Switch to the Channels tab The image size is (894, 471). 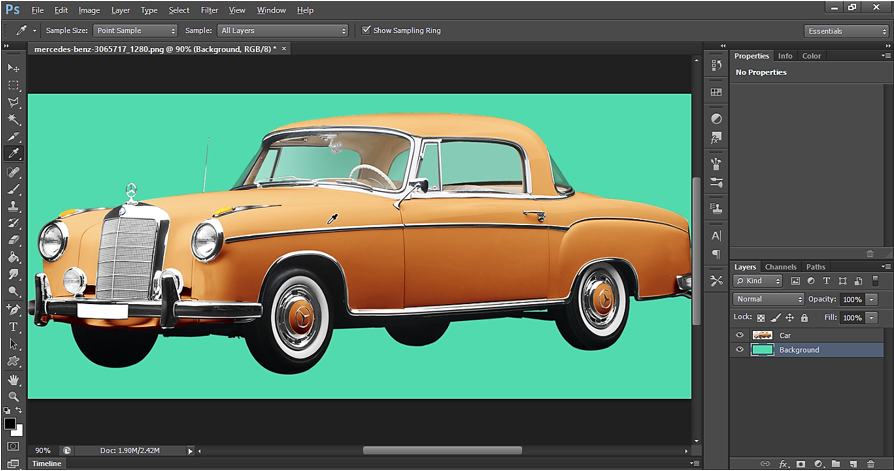780,267
